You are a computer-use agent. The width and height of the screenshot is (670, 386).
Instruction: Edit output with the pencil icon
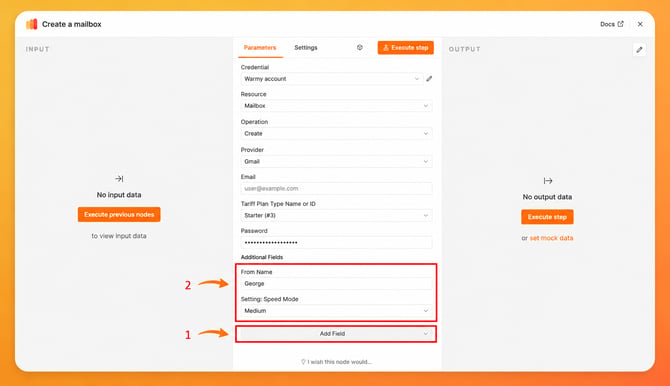(x=639, y=50)
